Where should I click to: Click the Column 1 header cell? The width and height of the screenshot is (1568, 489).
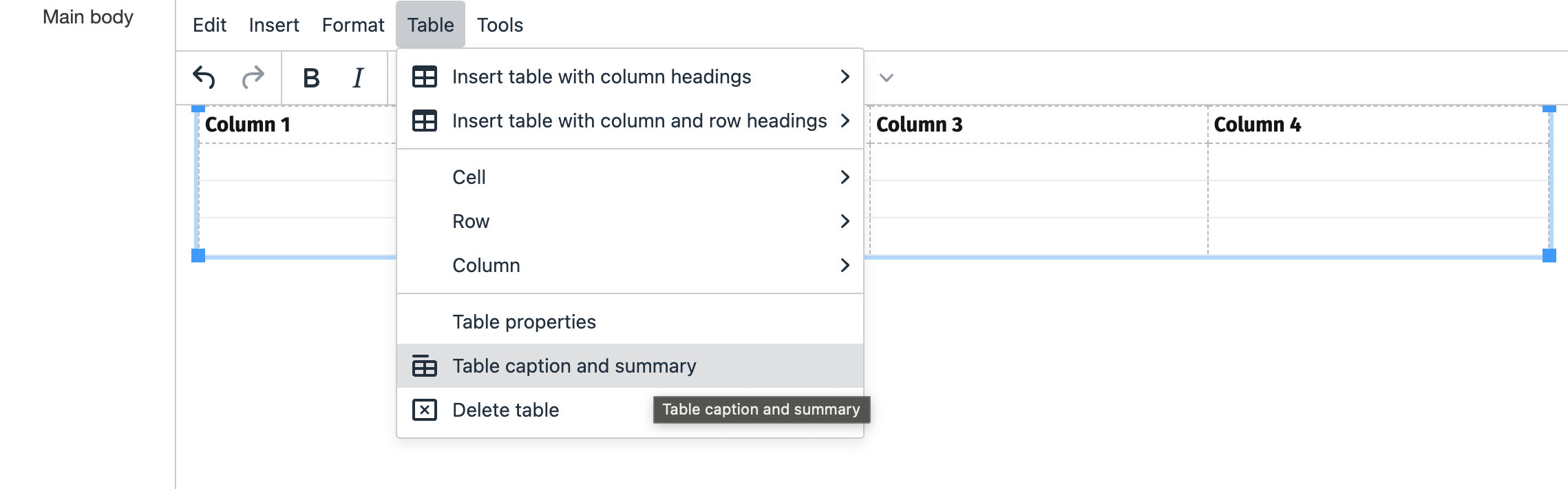tap(296, 125)
